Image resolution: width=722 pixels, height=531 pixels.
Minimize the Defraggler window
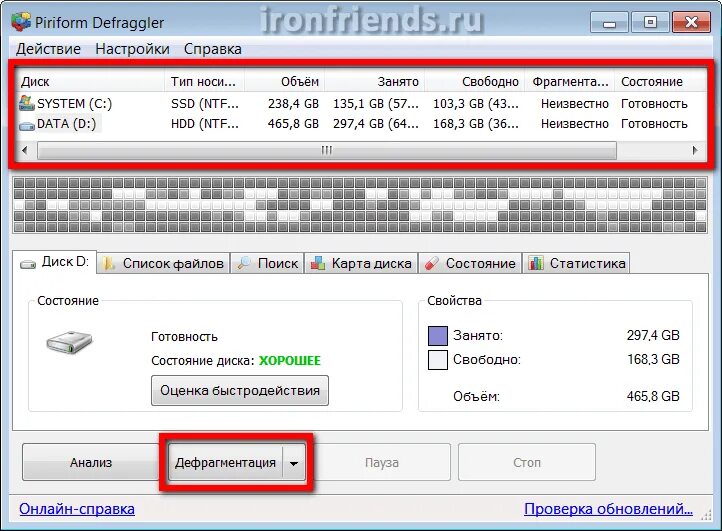pos(609,22)
